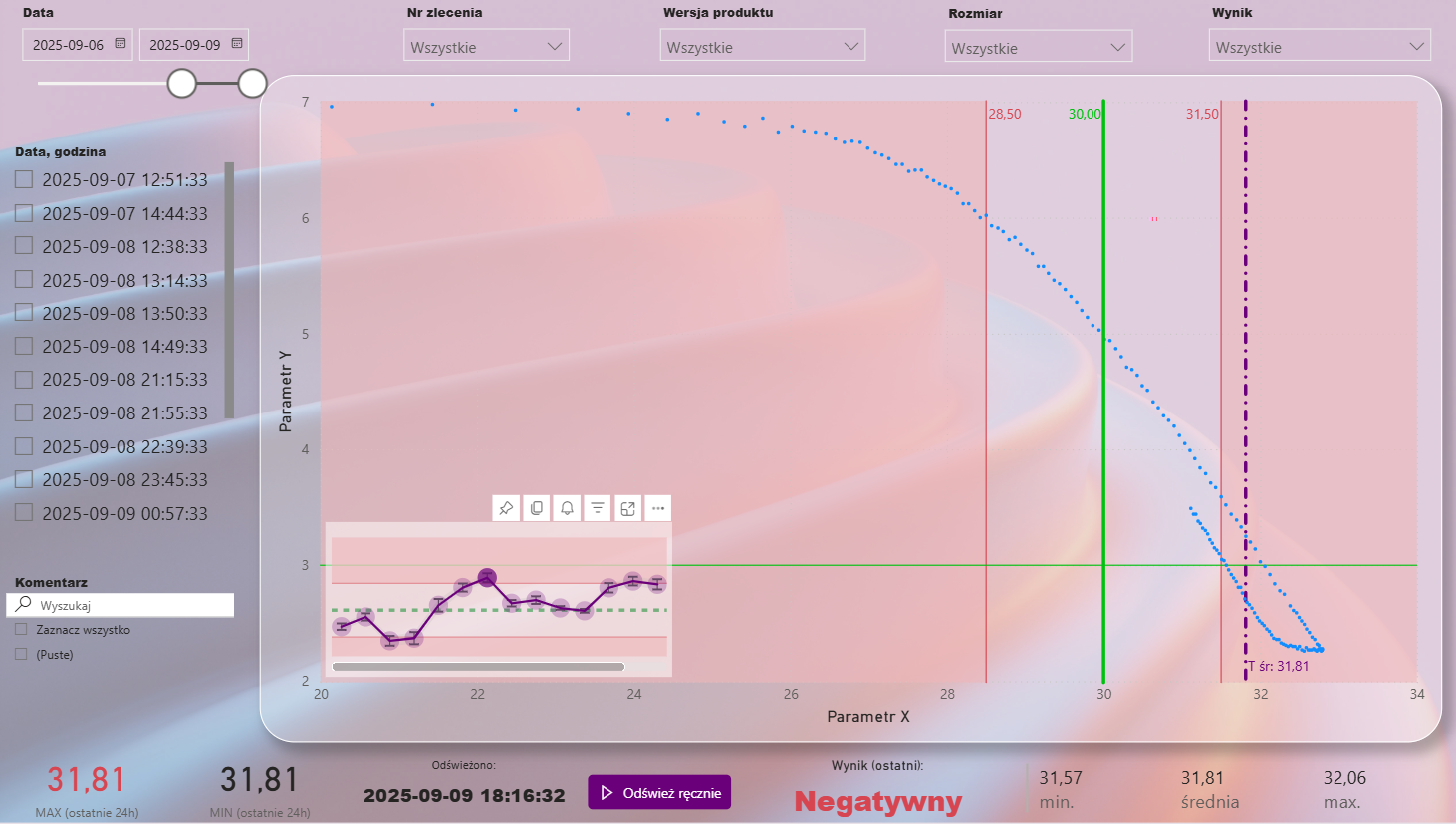Click the mini chart horizontal scrollbar
The width and height of the screenshot is (1456, 824).
pyautogui.click(x=478, y=667)
